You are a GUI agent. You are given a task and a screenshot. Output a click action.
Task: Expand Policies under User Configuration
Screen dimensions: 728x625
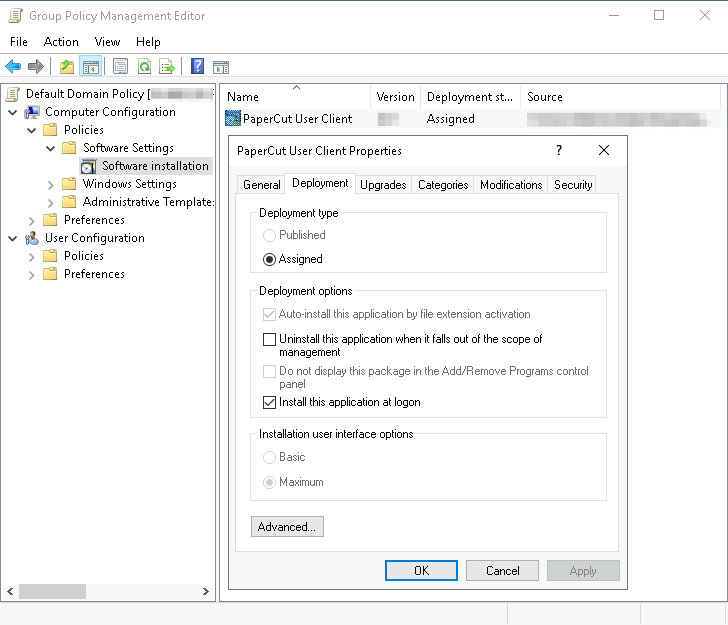click(32, 257)
